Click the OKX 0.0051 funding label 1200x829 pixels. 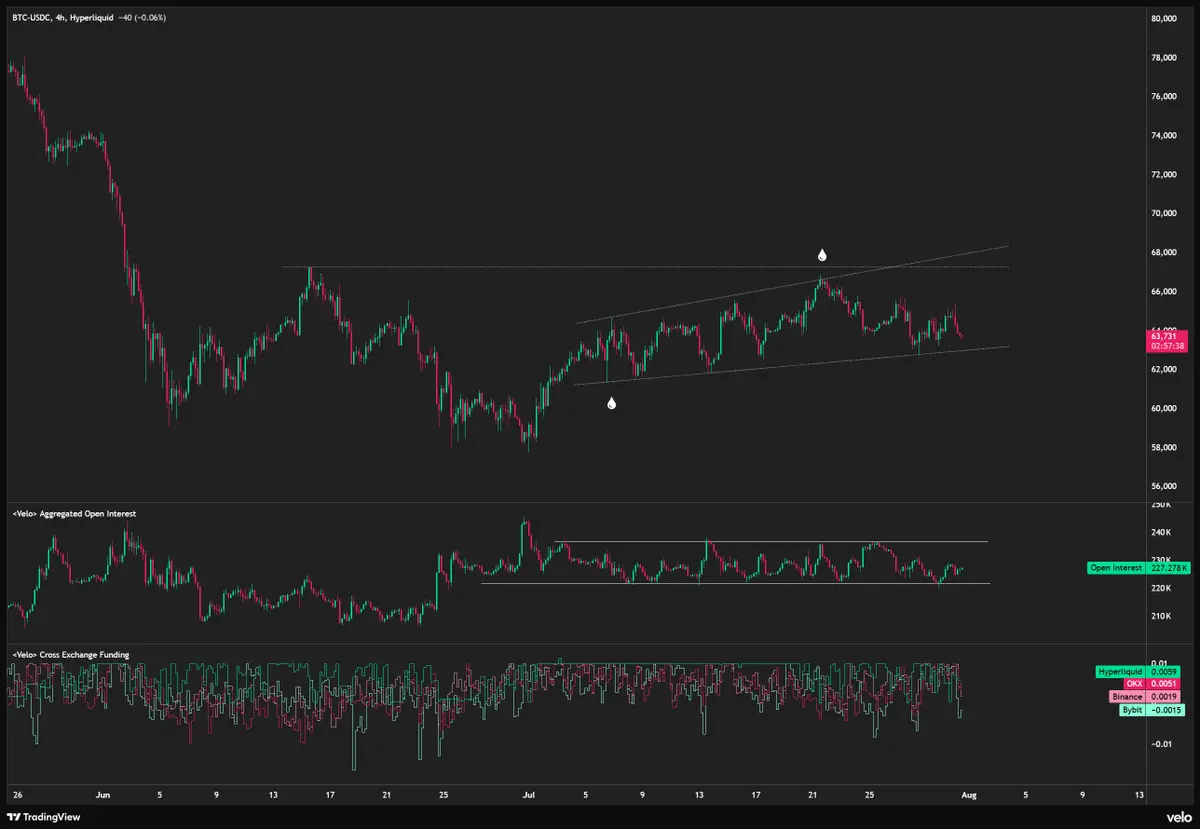coord(1151,684)
